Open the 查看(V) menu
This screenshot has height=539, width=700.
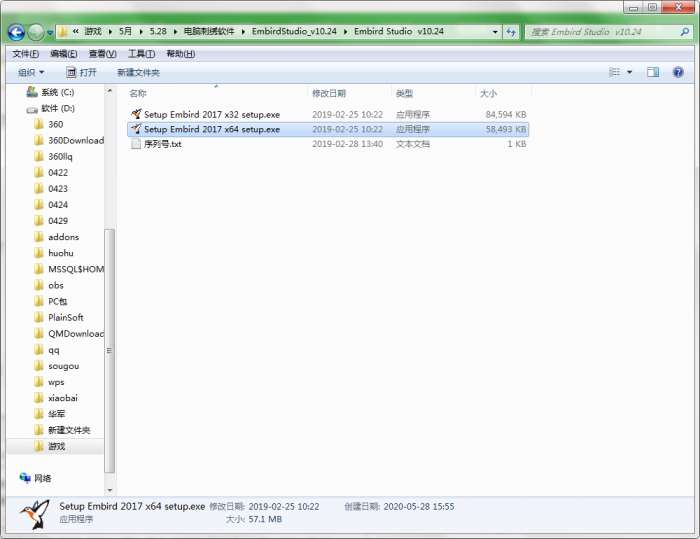pos(102,54)
